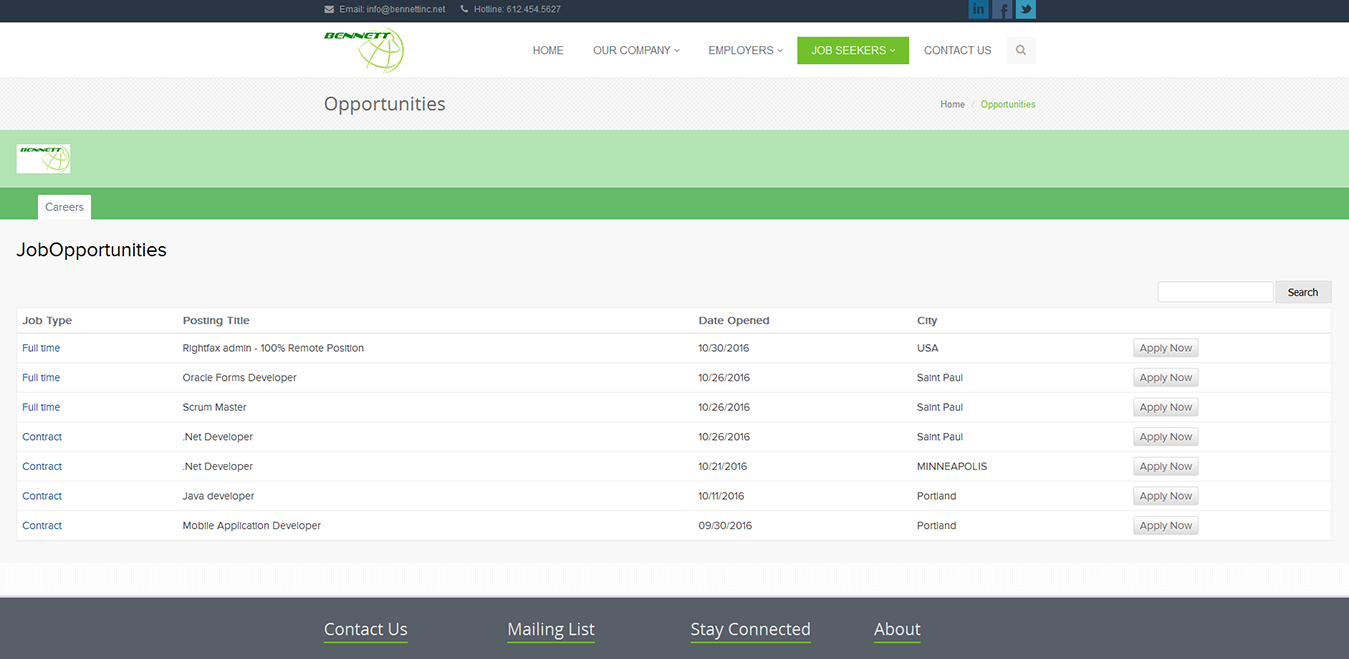1349x659 pixels.
Task: Click the Bennett globe logo in header
Action: click(364, 50)
